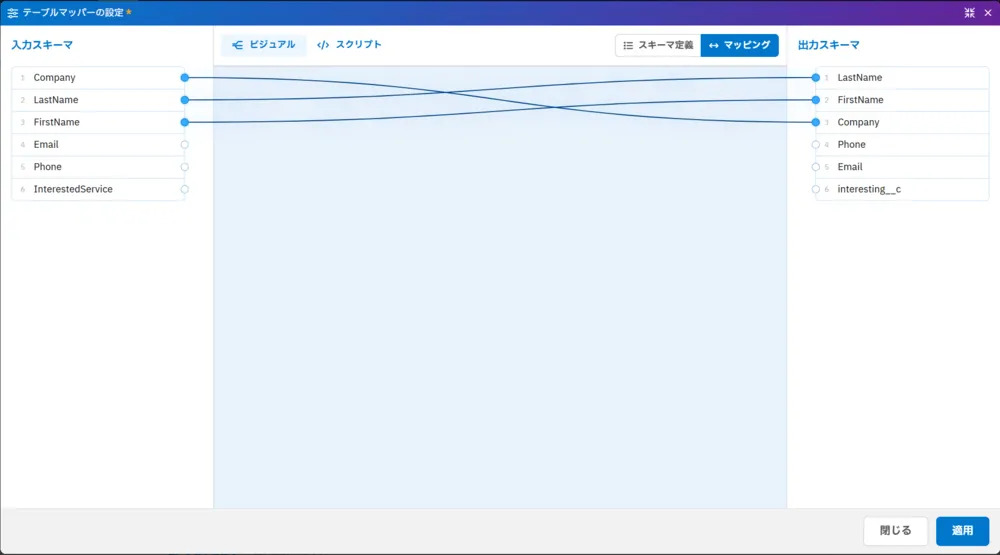The width and height of the screenshot is (1000, 555).
Task: Switch to the スクリプト tab
Action: [x=349, y=45]
